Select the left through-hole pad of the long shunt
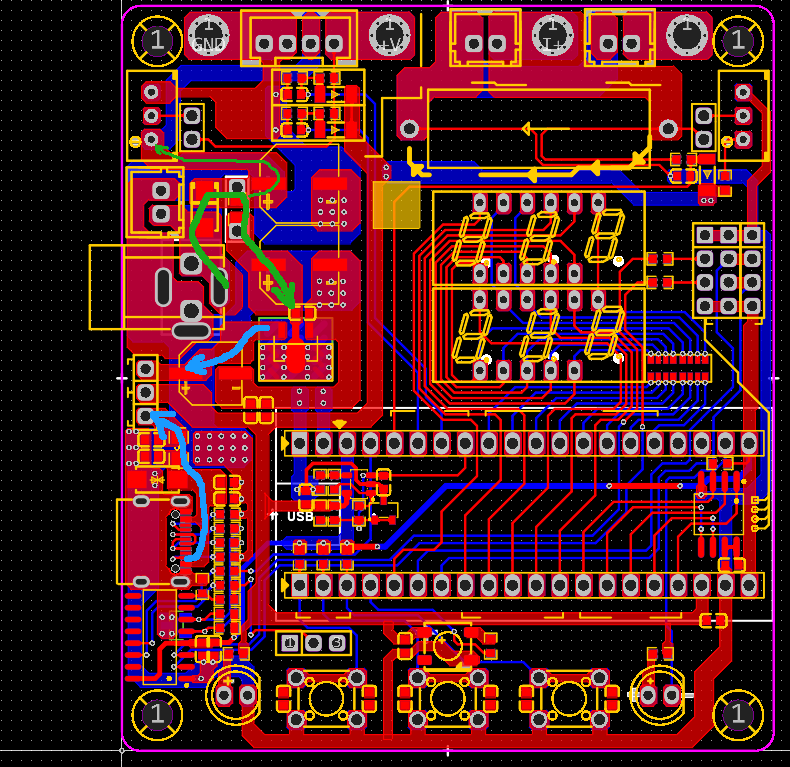The image size is (790, 767). pyautogui.click(x=409, y=129)
